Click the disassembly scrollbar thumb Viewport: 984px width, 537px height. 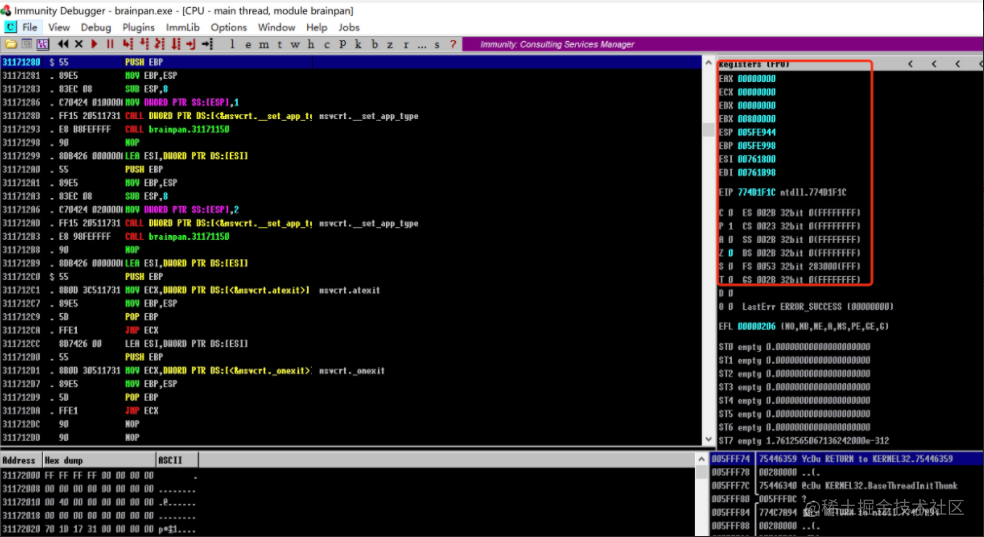[708, 130]
